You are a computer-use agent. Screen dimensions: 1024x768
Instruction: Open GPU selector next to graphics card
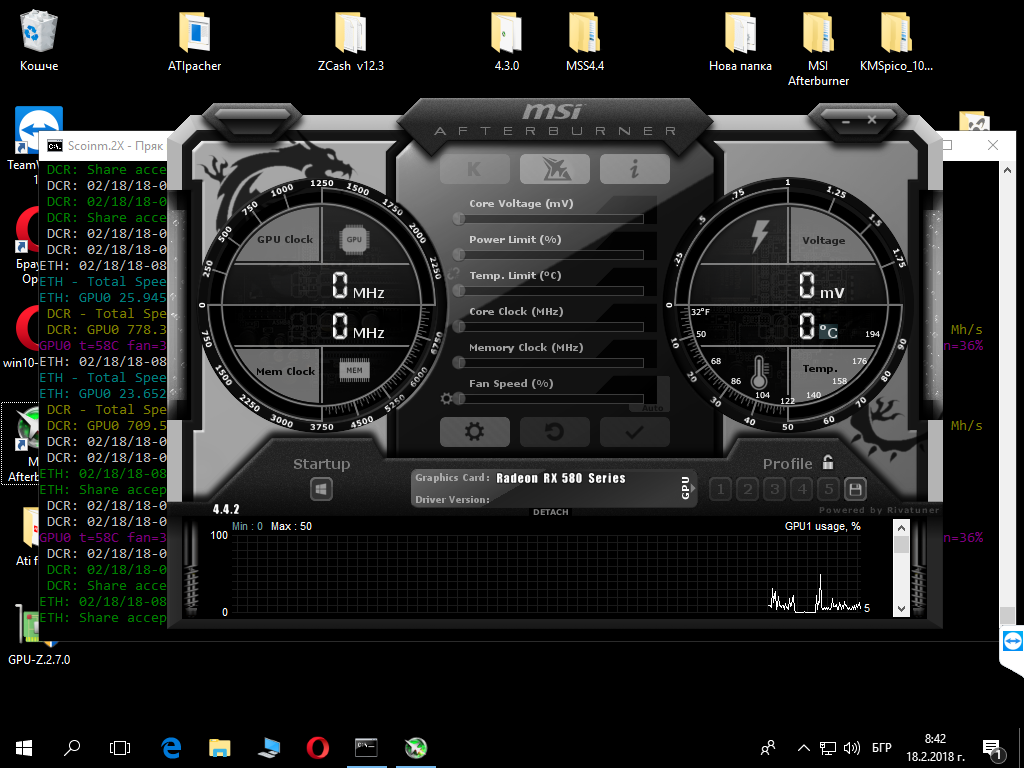pyautogui.click(x=687, y=488)
